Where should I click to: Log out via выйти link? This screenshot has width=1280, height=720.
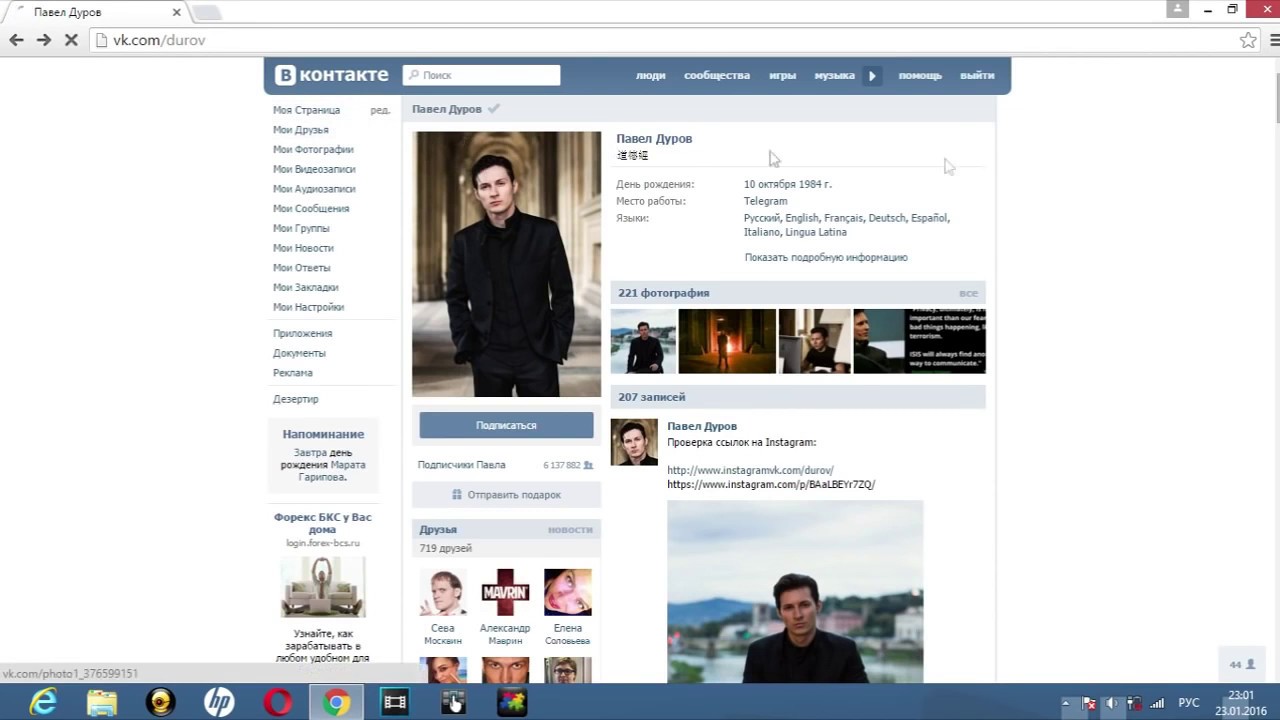[977, 75]
